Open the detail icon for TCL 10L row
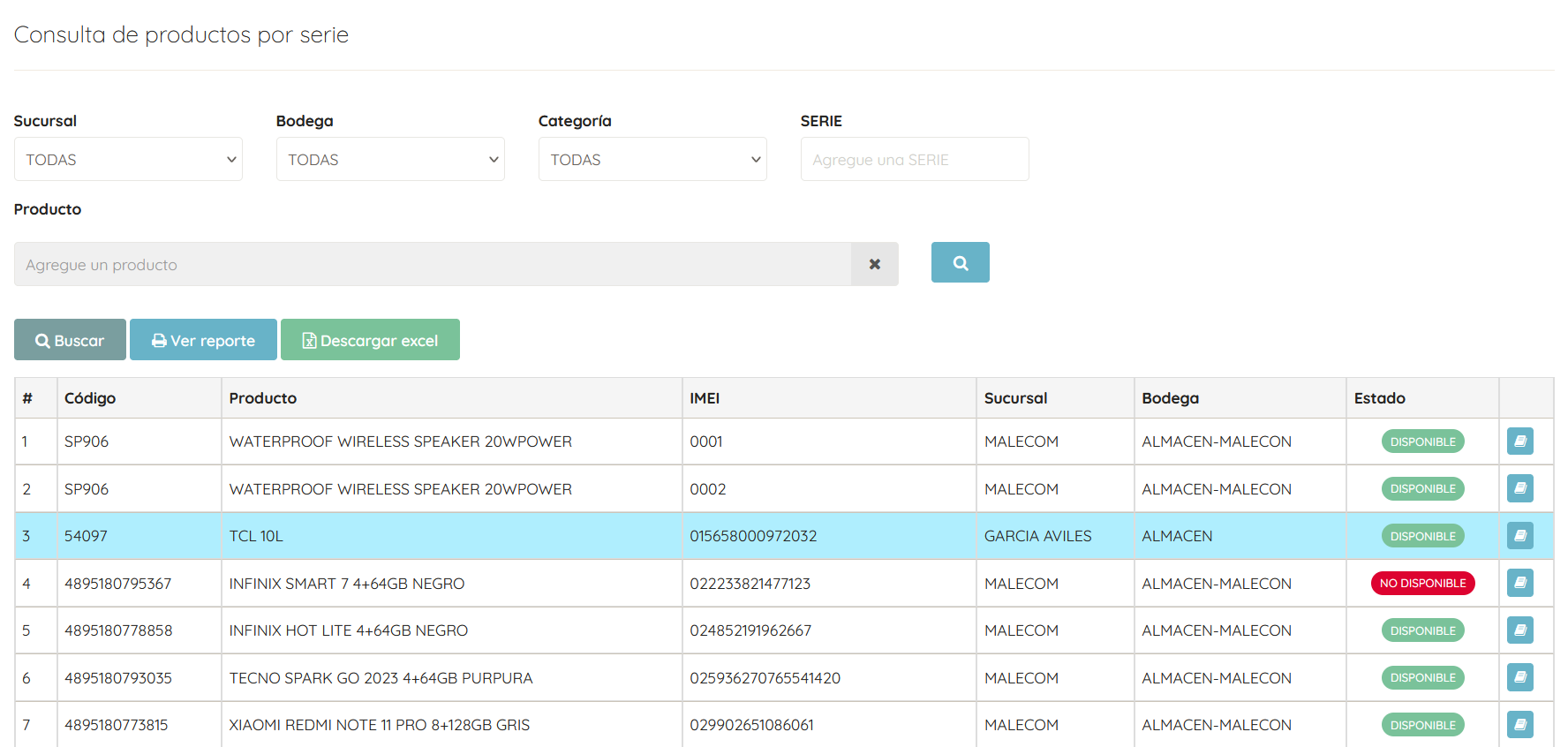Viewport: 1568px width, 747px height. point(1519,535)
